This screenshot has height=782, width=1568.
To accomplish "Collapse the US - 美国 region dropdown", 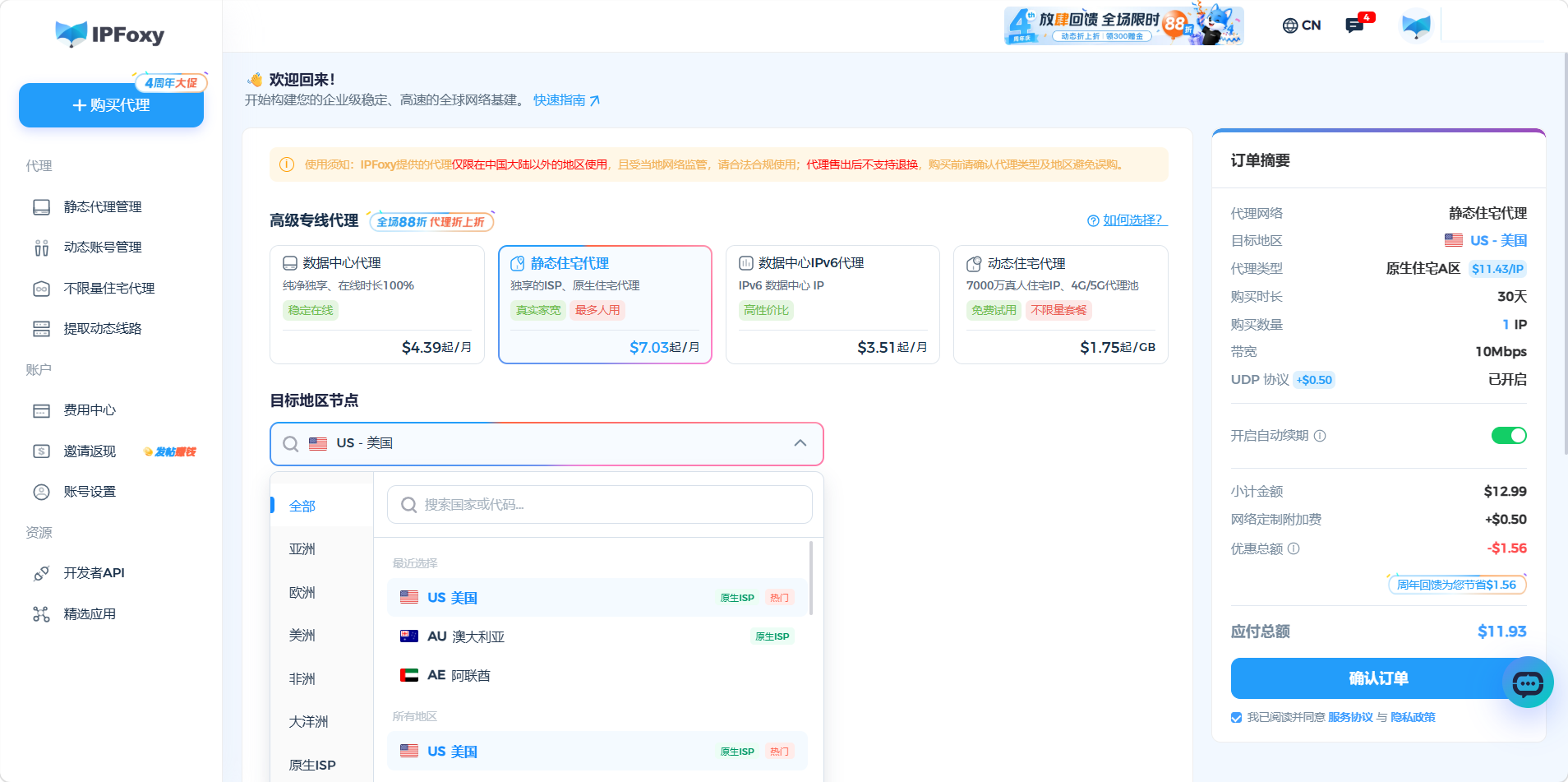I will (x=800, y=443).
